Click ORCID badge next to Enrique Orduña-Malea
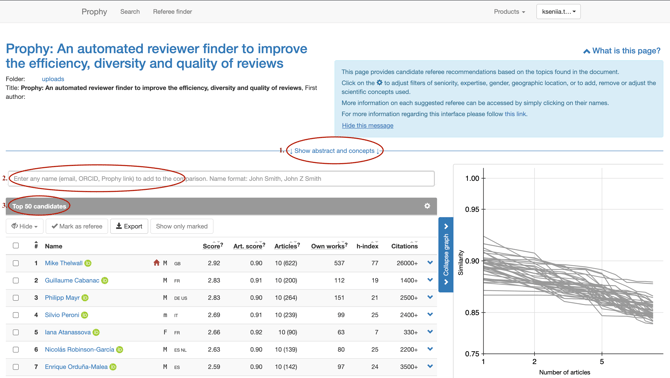This screenshot has width=670, height=378. tap(113, 367)
